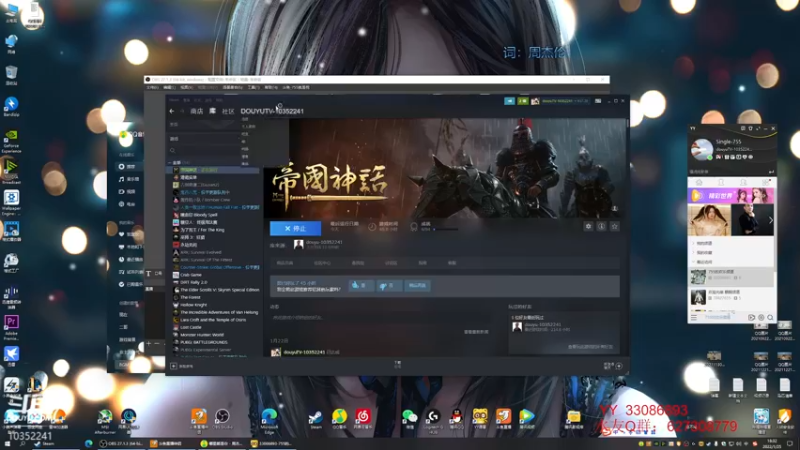Open Microsoft Edge desktop shortcut
This screenshot has height=450, width=800.
tap(269, 420)
